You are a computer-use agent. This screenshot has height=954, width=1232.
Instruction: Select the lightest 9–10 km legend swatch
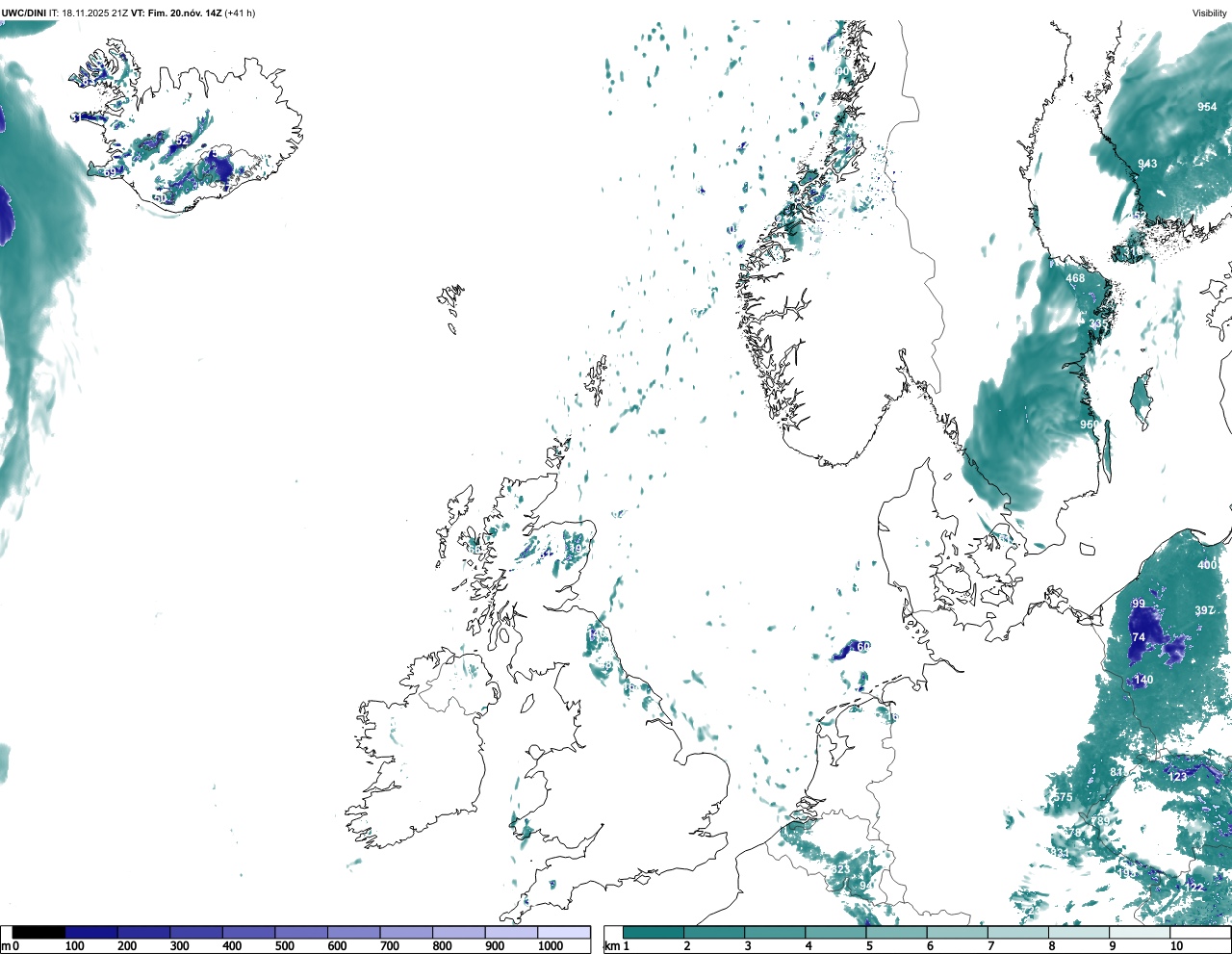[x=1140, y=932]
